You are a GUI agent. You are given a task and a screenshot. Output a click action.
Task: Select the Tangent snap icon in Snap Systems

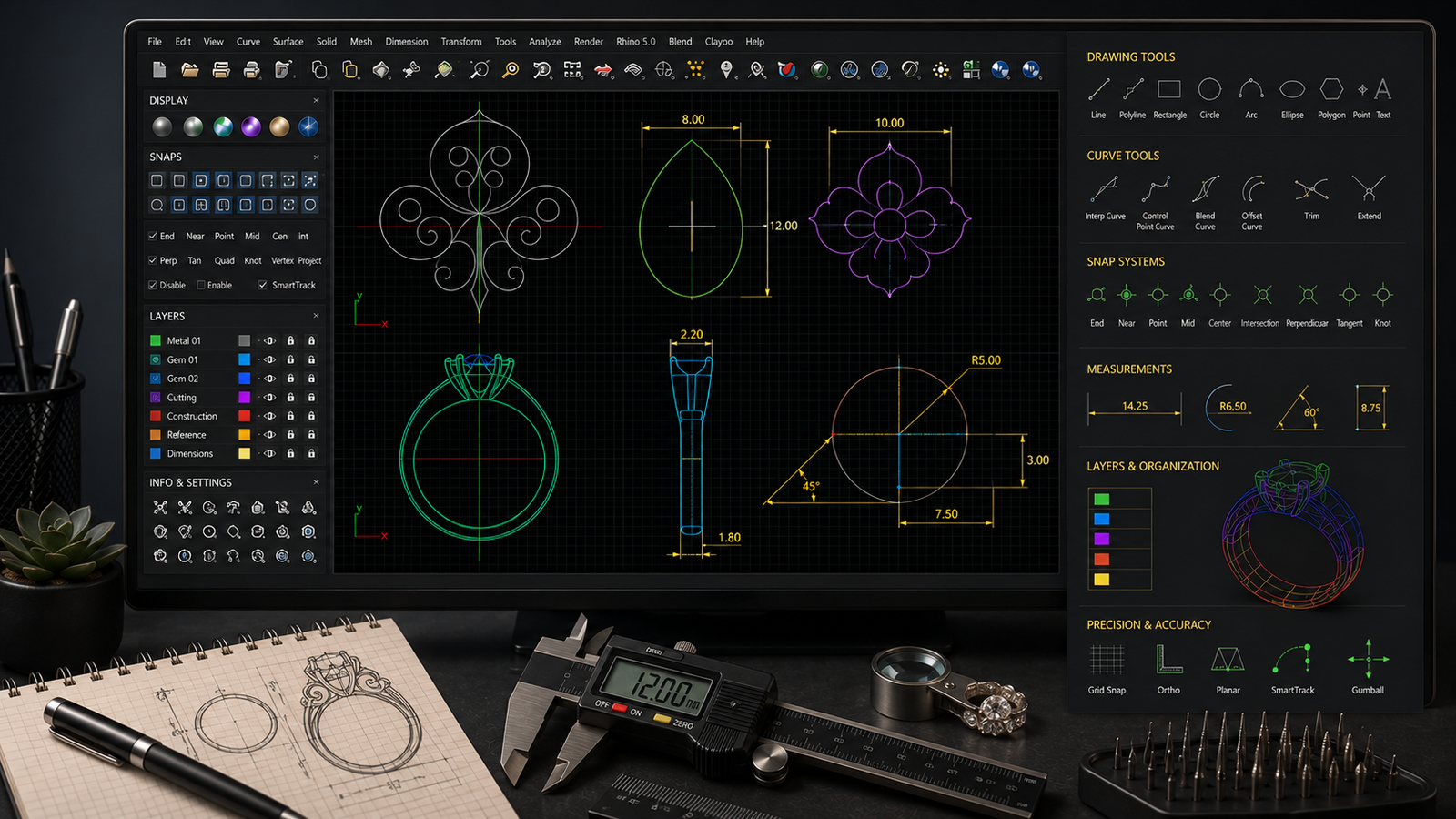[x=1350, y=295]
